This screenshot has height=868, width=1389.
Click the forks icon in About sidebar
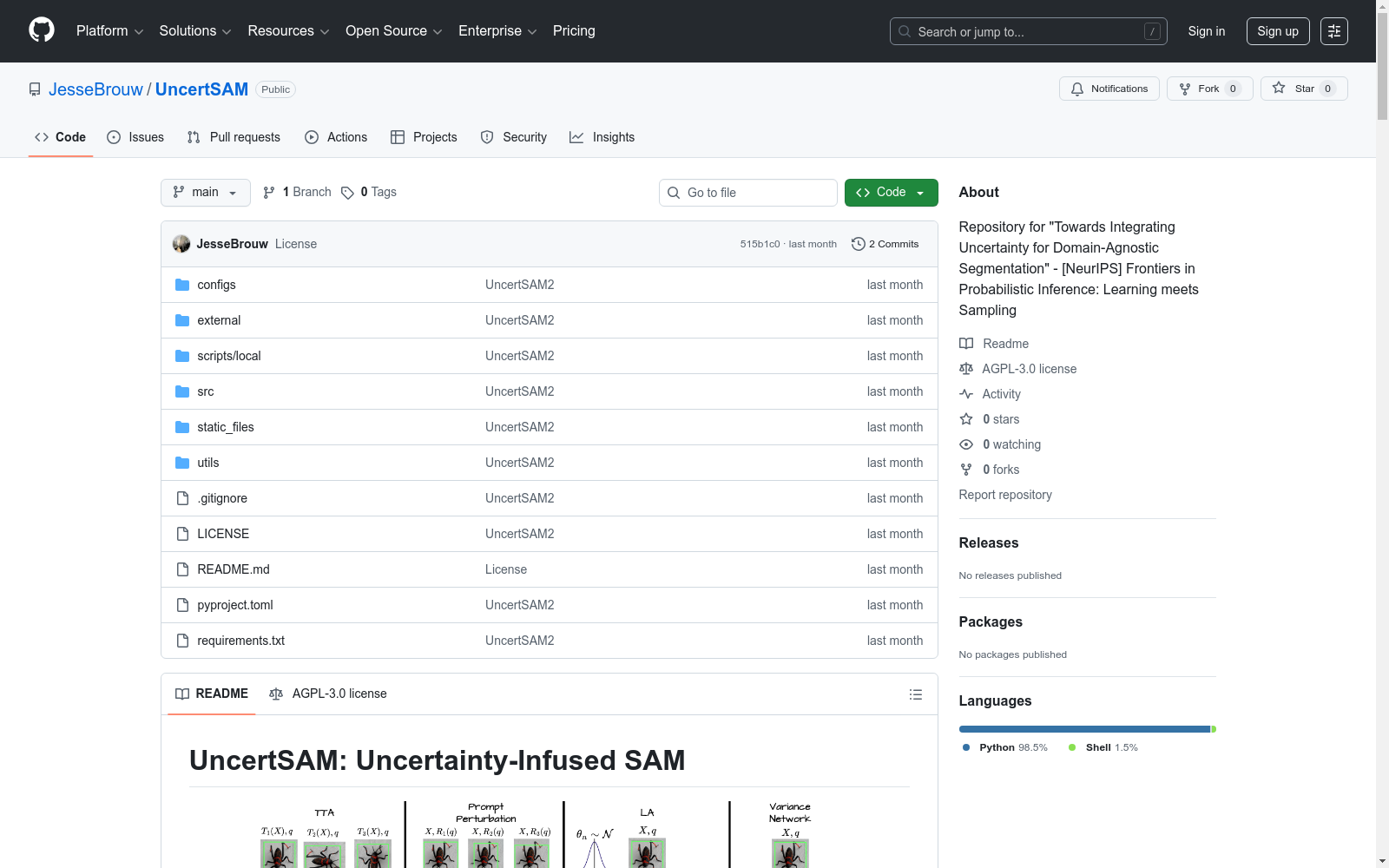pyautogui.click(x=966, y=470)
